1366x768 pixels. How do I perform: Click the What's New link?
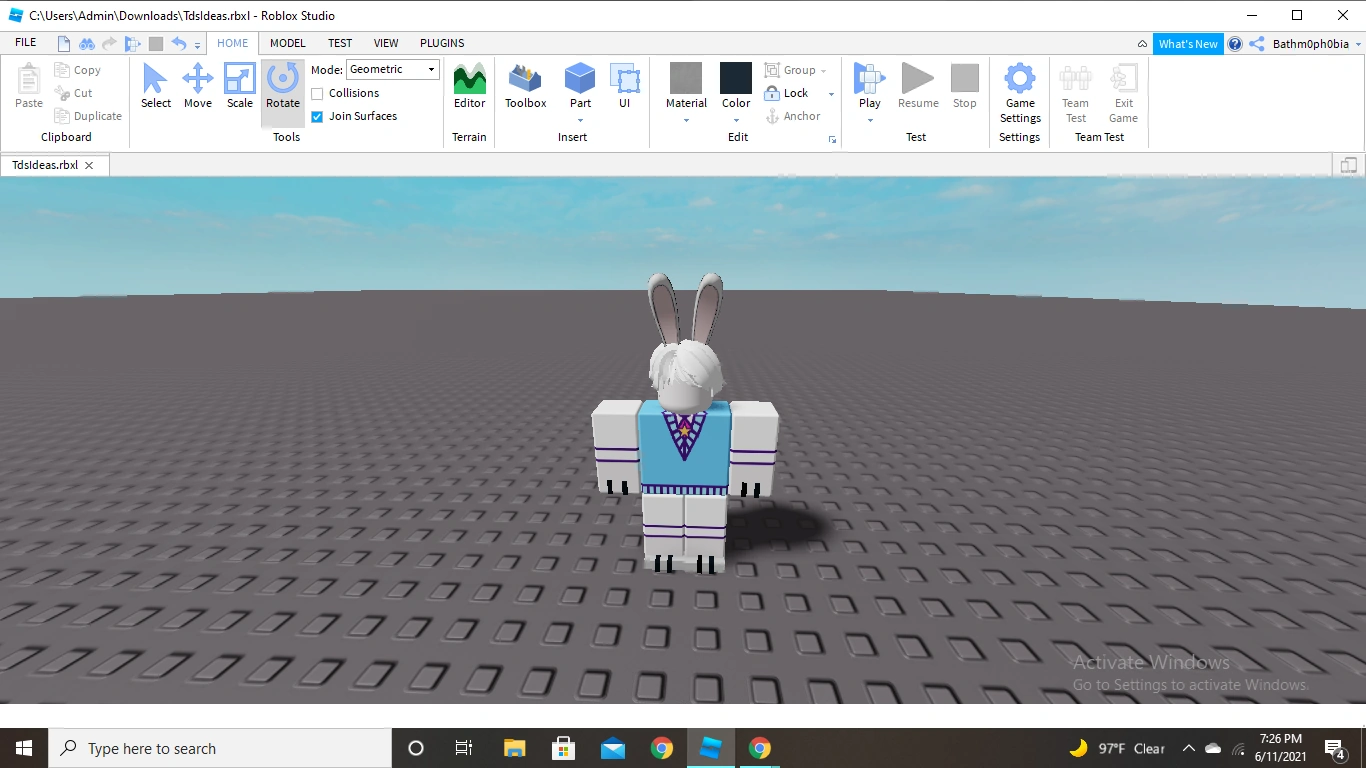point(1188,43)
